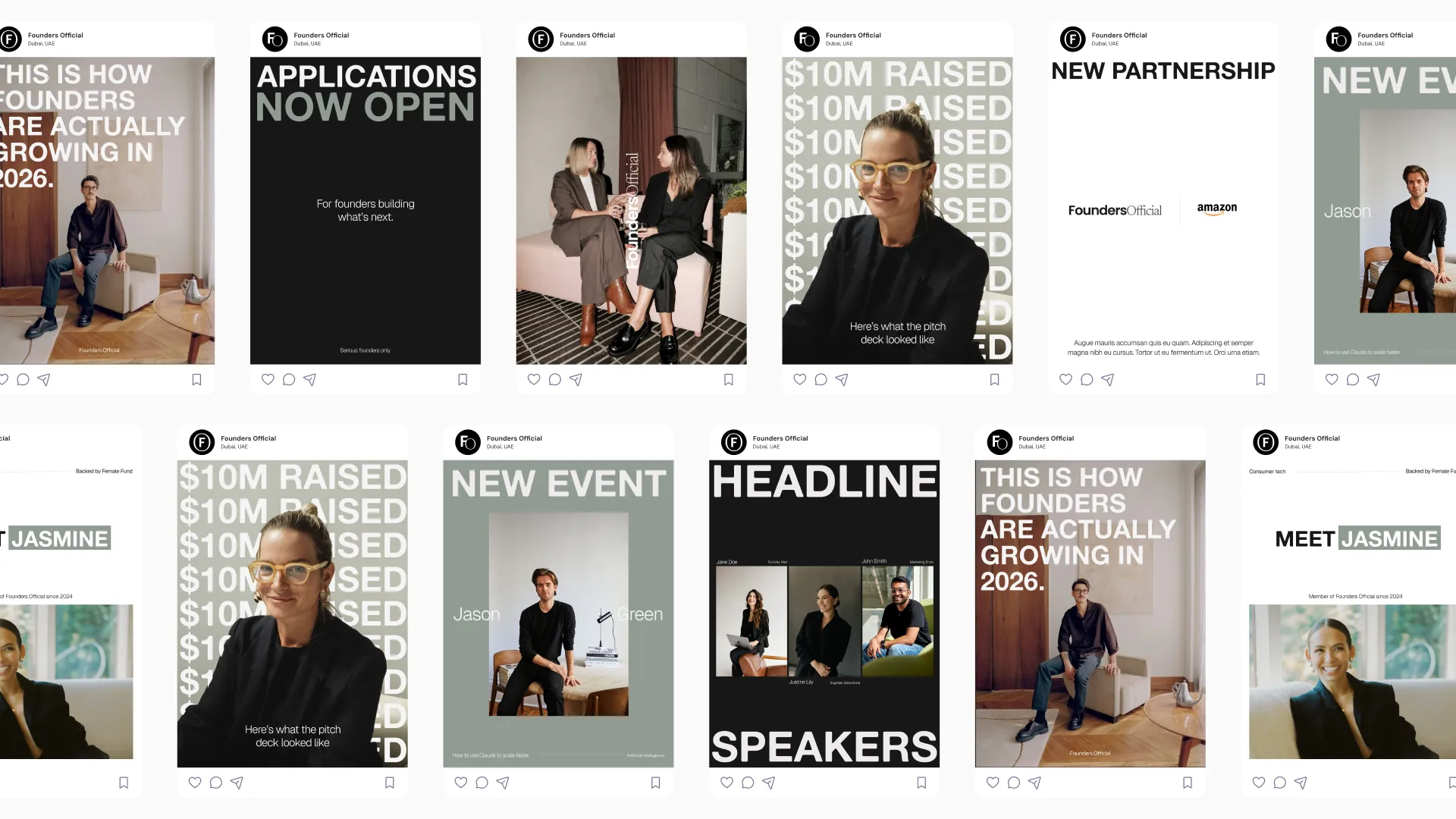Screen dimensions: 1456x819
Task: Bookmark the New Partnership post
Action: coord(1260,379)
